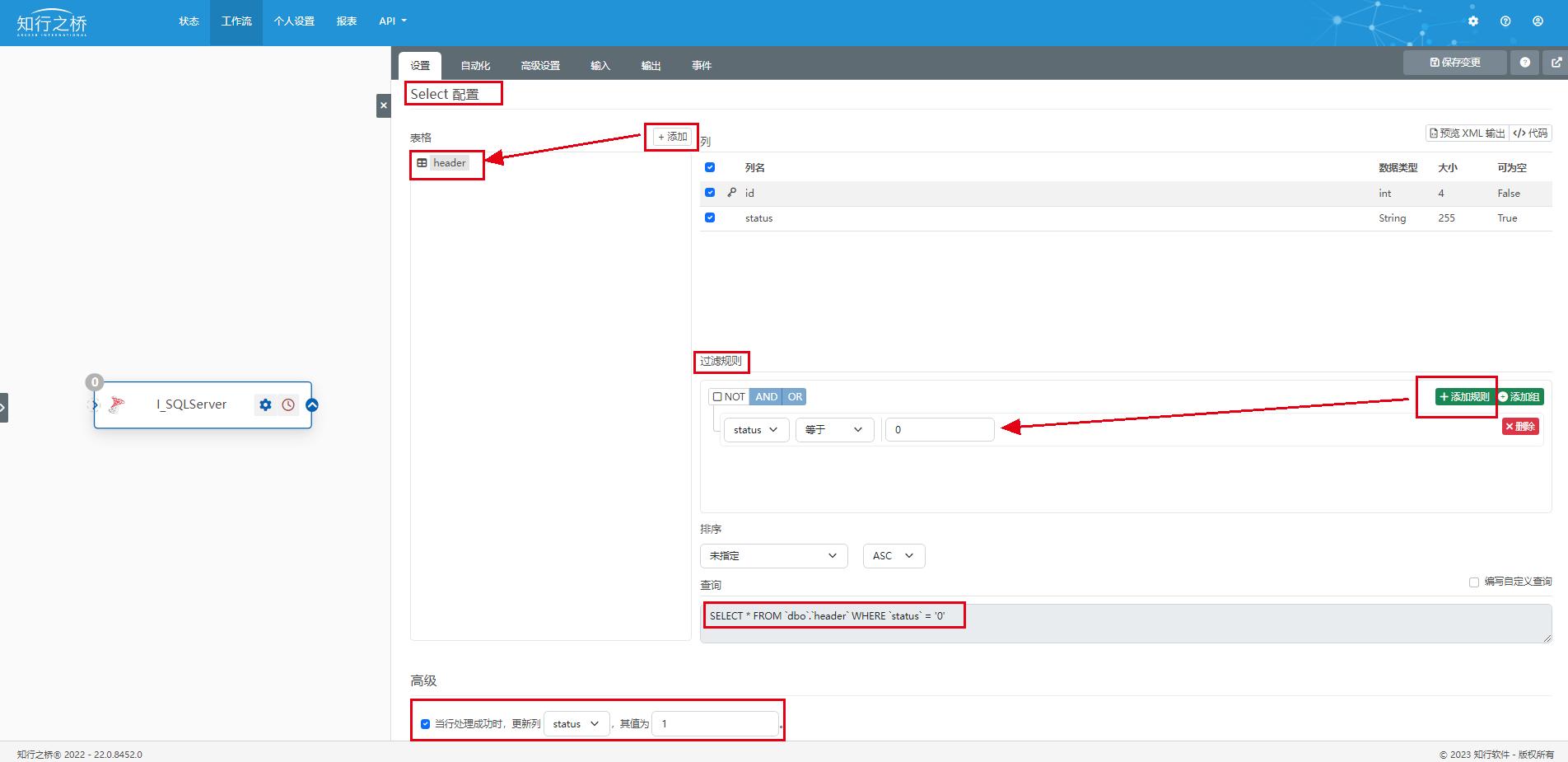Click the primary key icon for id
This screenshot has width=1568, height=762.
coord(731,193)
